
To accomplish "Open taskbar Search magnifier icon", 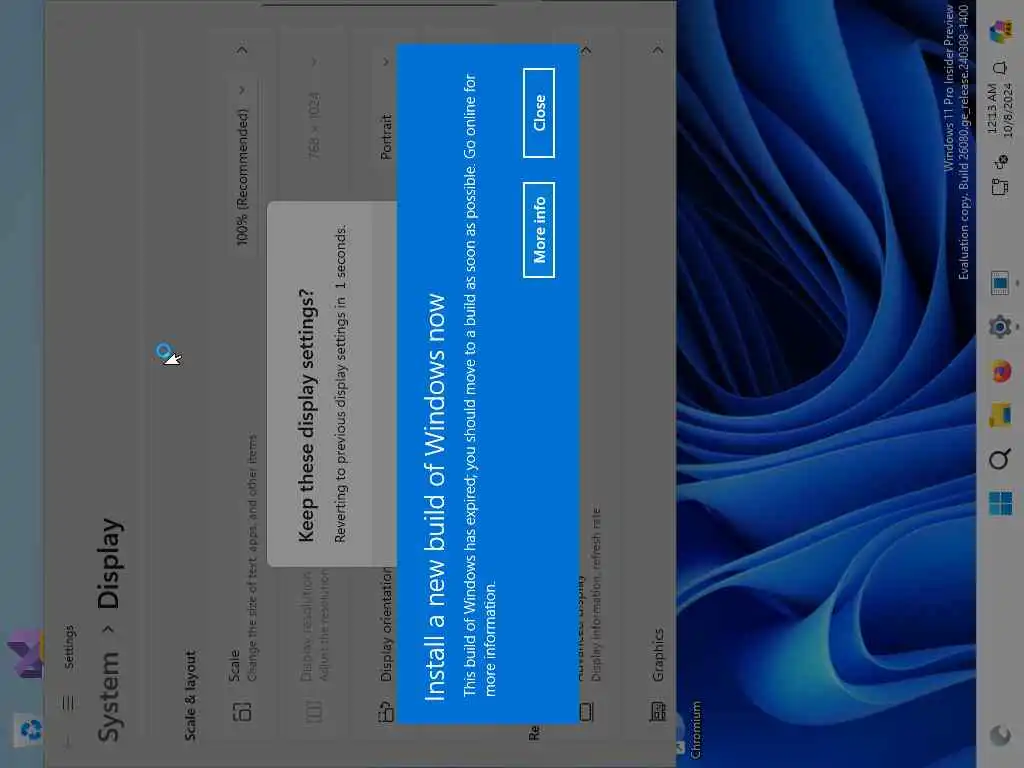I will tap(1000, 460).
